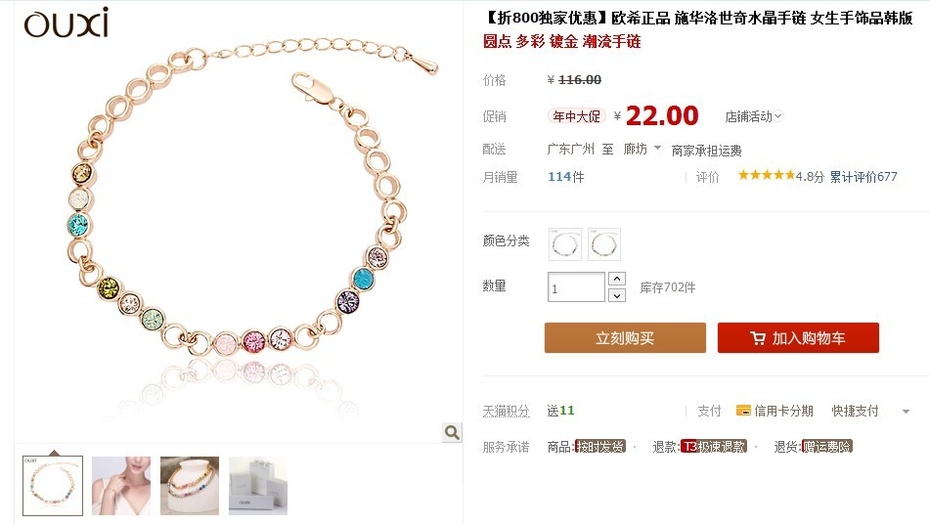Click the magnifier zoom icon on the product image
This screenshot has height=525, width=930.
point(452,432)
